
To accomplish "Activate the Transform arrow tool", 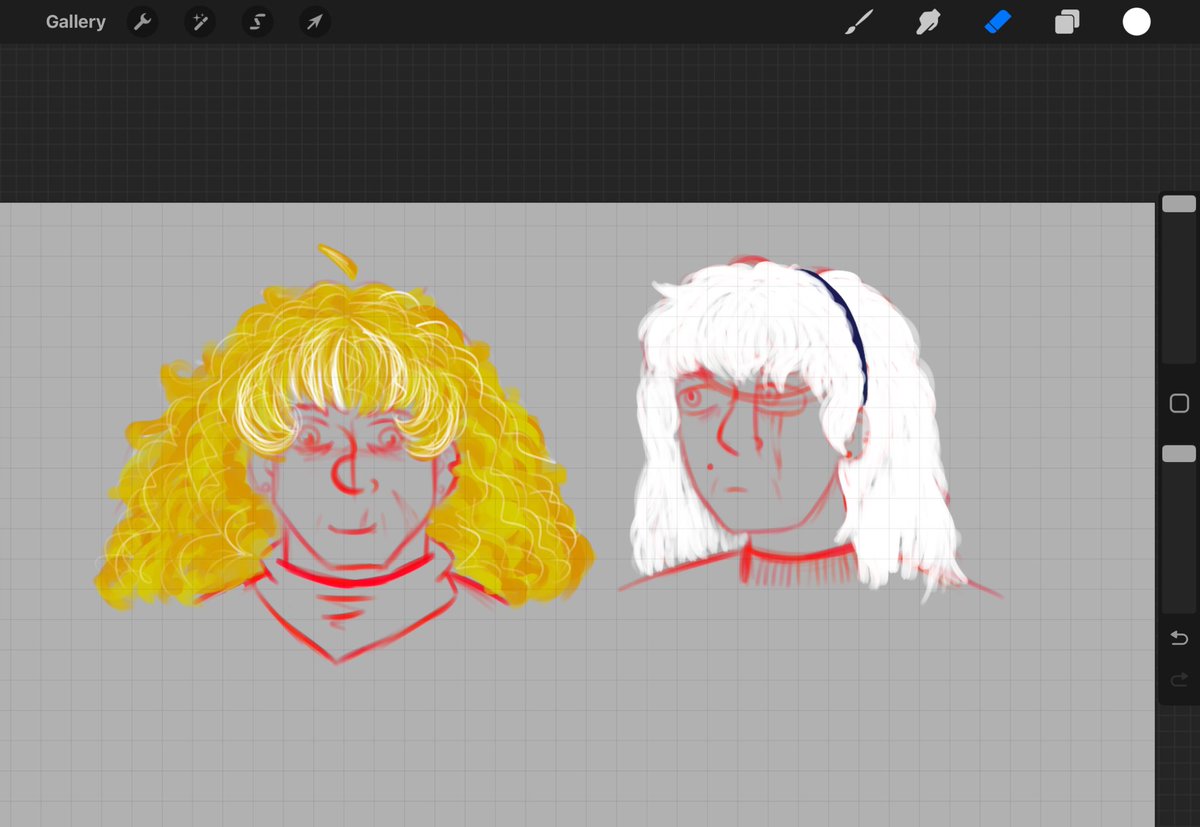I will coord(315,22).
